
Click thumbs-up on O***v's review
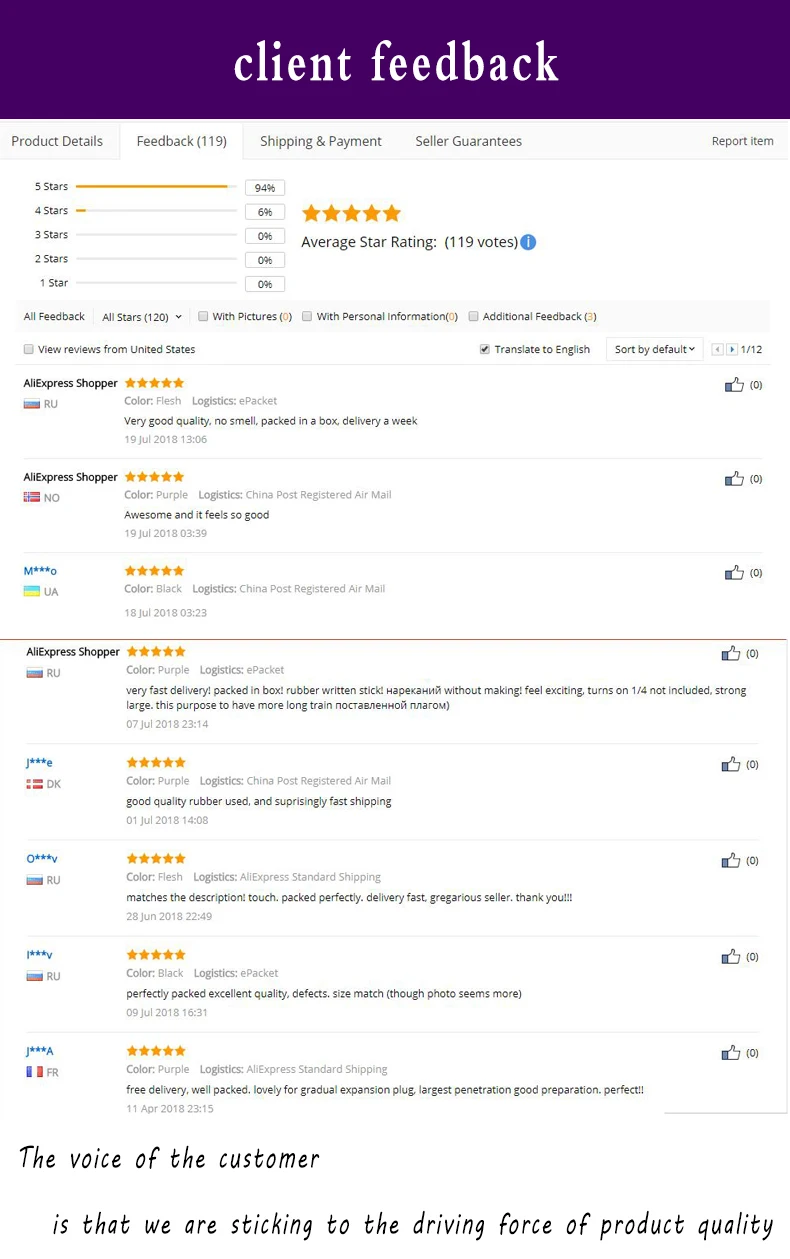[731, 860]
